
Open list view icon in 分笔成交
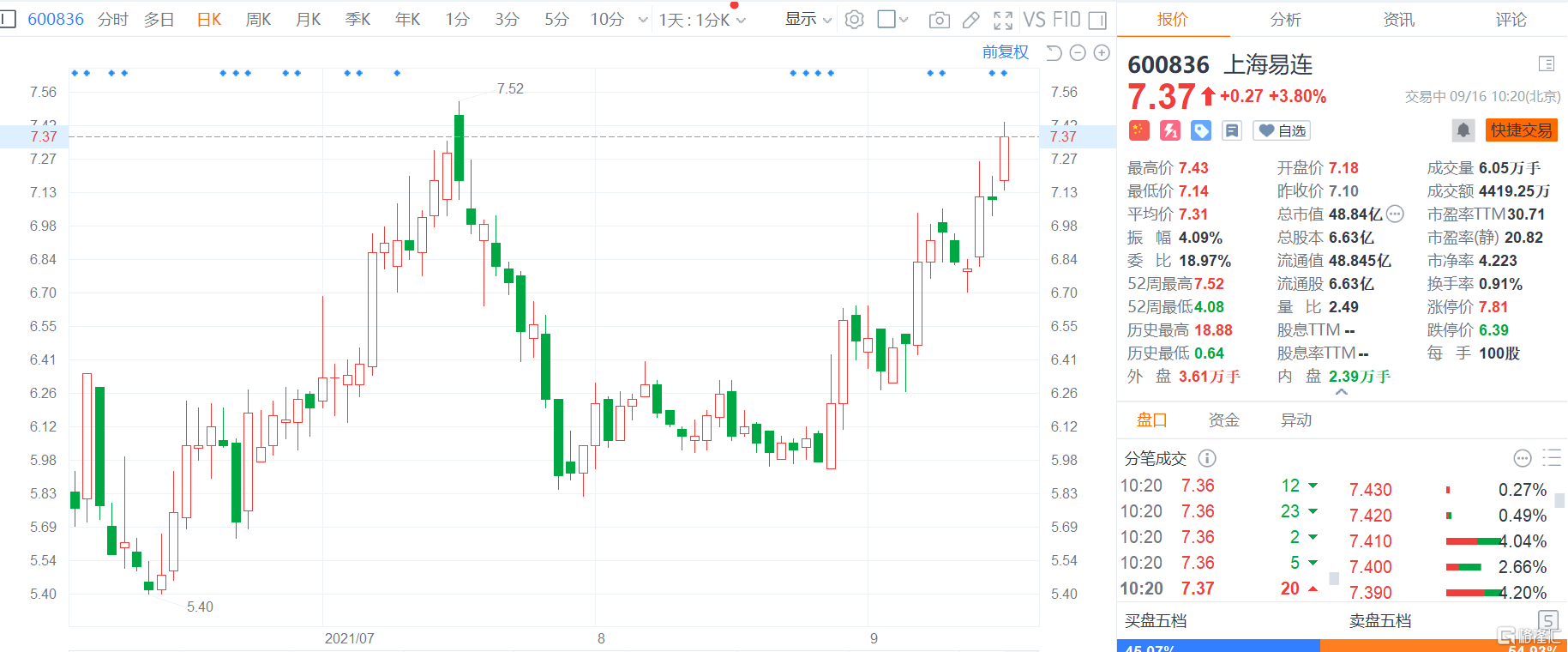[x=1552, y=458]
